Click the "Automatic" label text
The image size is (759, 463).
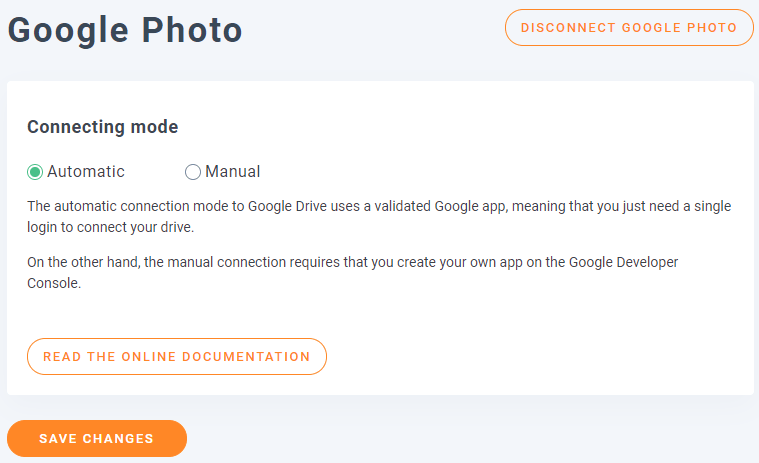click(x=86, y=172)
